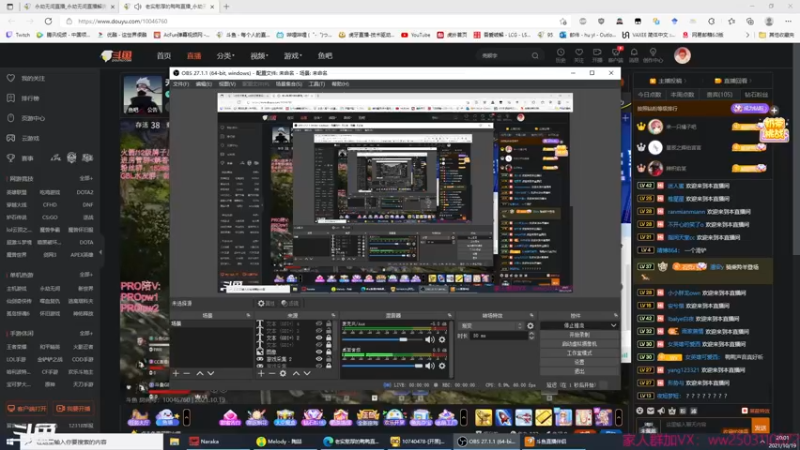Click the airplane gift icon in gift bar
This screenshot has width=800, height=450.
pyautogui.click(x=523, y=417)
